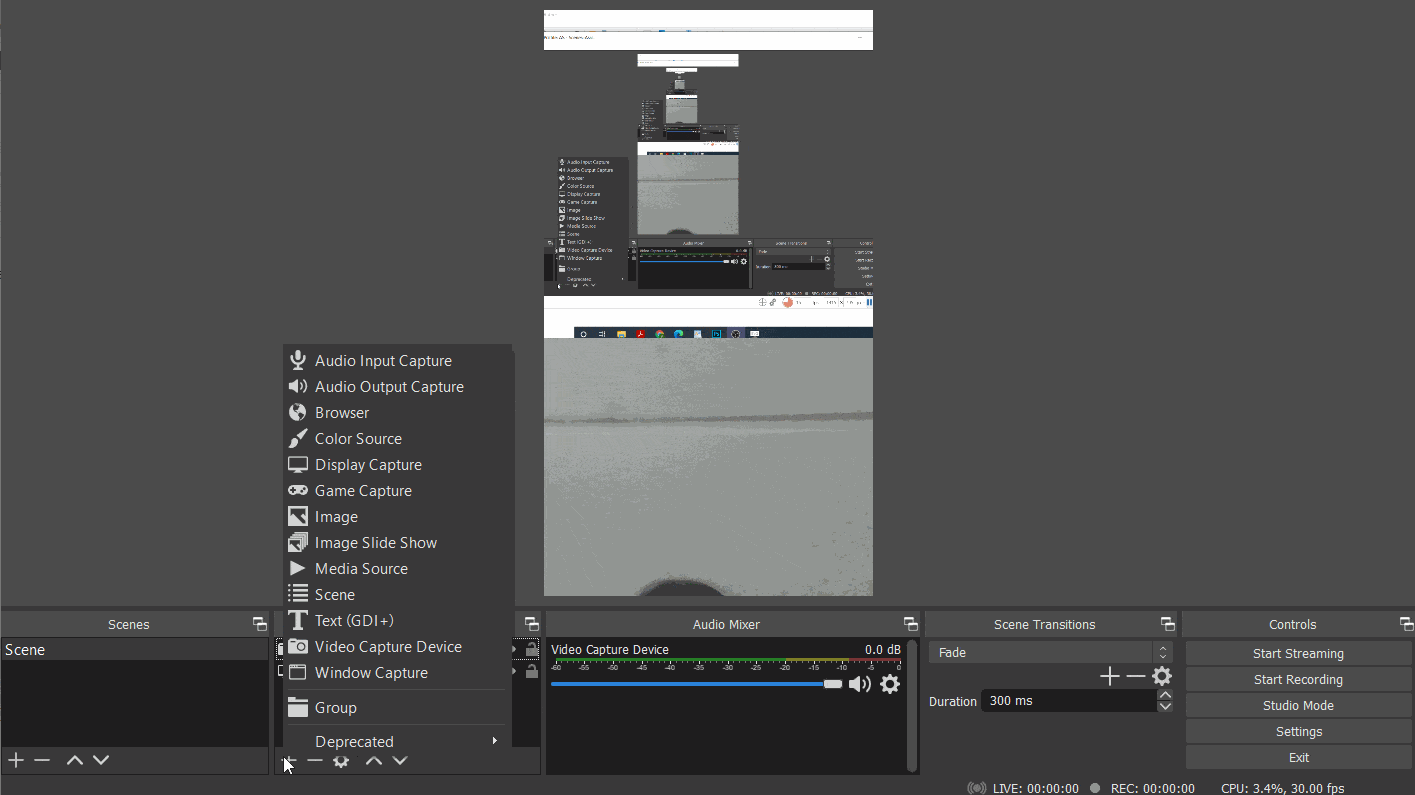Add a new scene with plus icon

pyautogui.click(x=16, y=760)
